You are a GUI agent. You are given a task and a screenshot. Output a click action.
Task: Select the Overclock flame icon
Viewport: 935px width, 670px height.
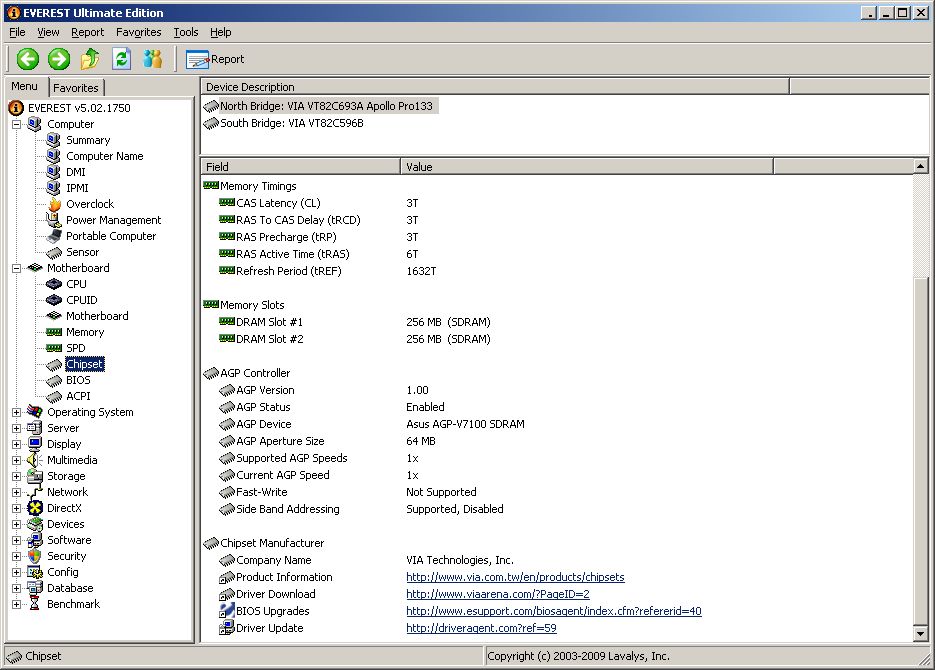[x=54, y=204]
